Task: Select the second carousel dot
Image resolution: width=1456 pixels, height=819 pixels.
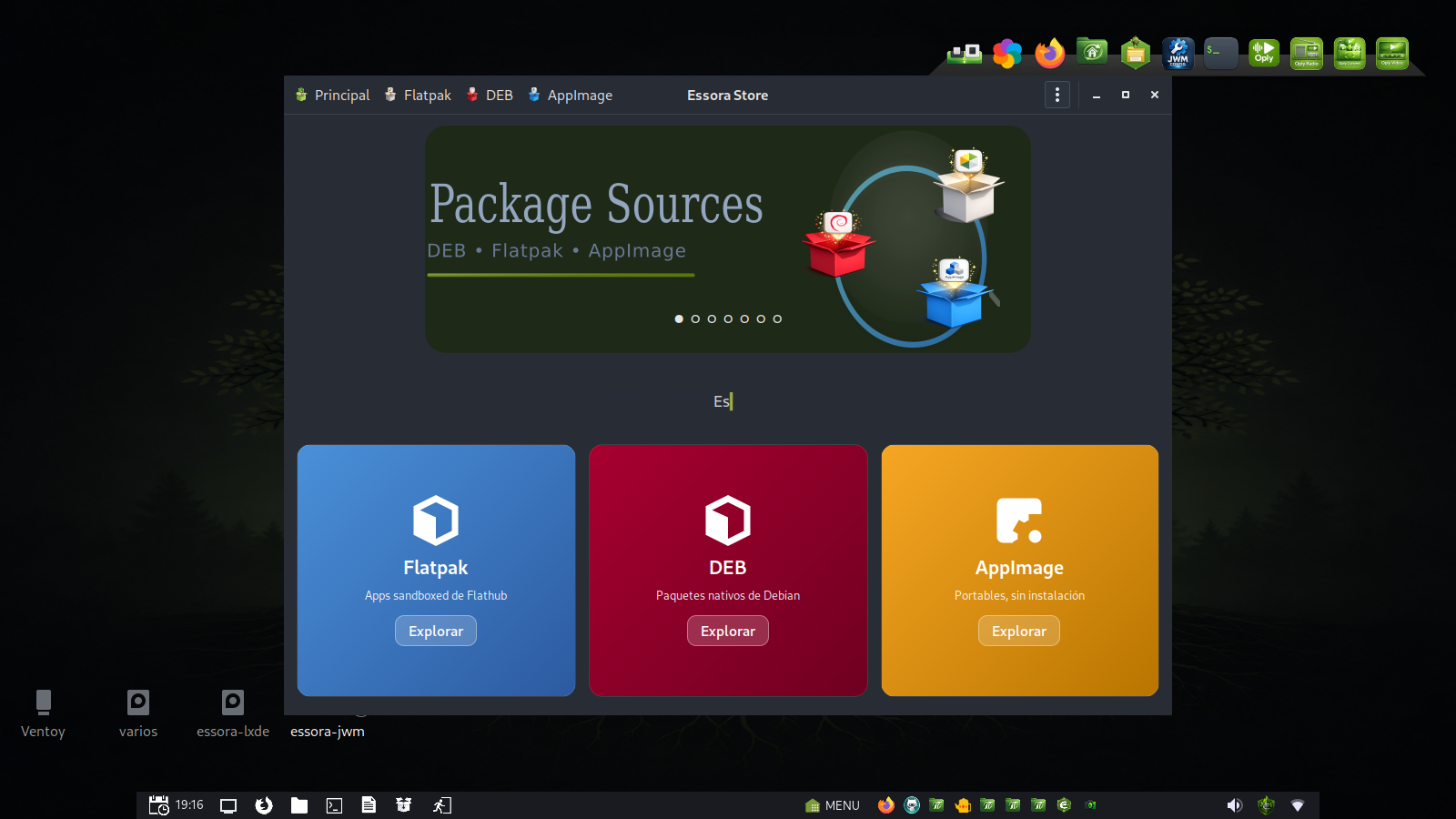Action: click(x=695, y=318)
